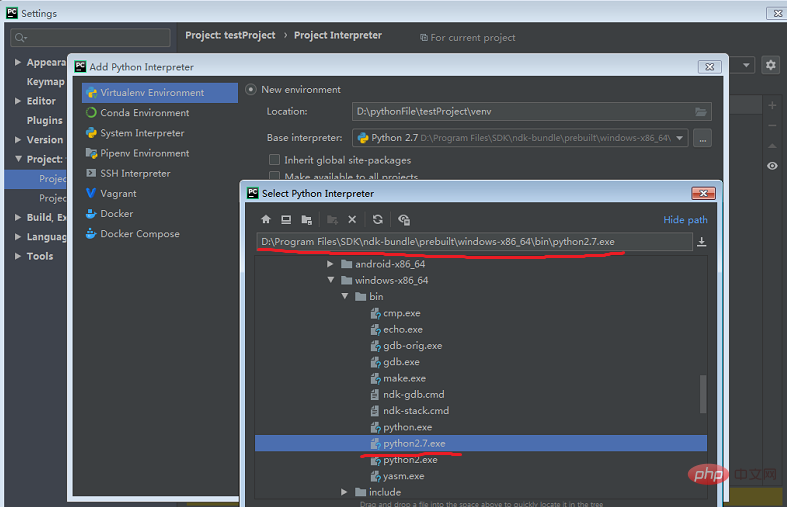The width and height of the screenshot is (787, 507).
Task: Toggle show hidden files and directories icon
Action: click(x=404, y=220)
